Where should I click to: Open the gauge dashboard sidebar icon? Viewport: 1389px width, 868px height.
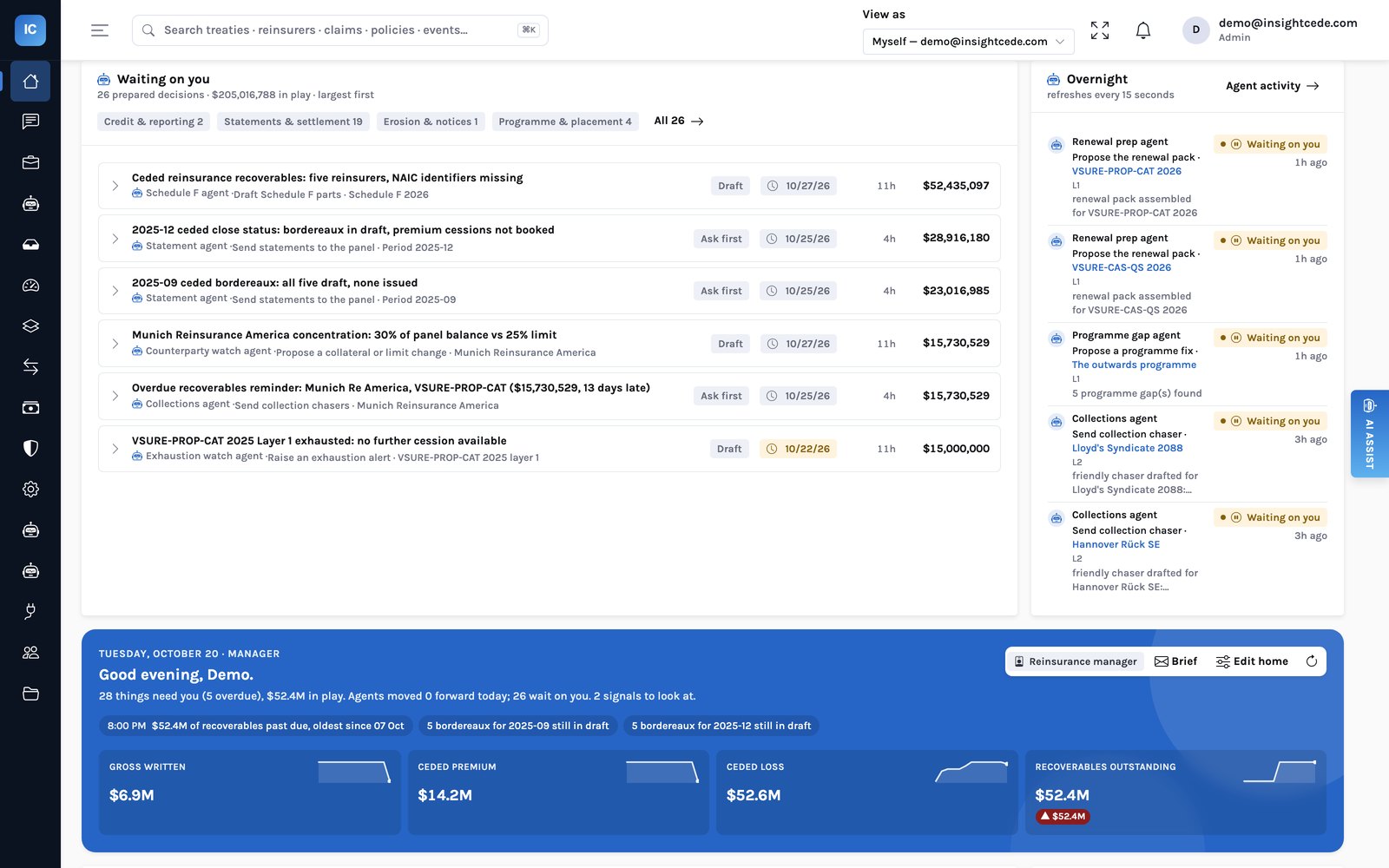[x=30, y=285]
